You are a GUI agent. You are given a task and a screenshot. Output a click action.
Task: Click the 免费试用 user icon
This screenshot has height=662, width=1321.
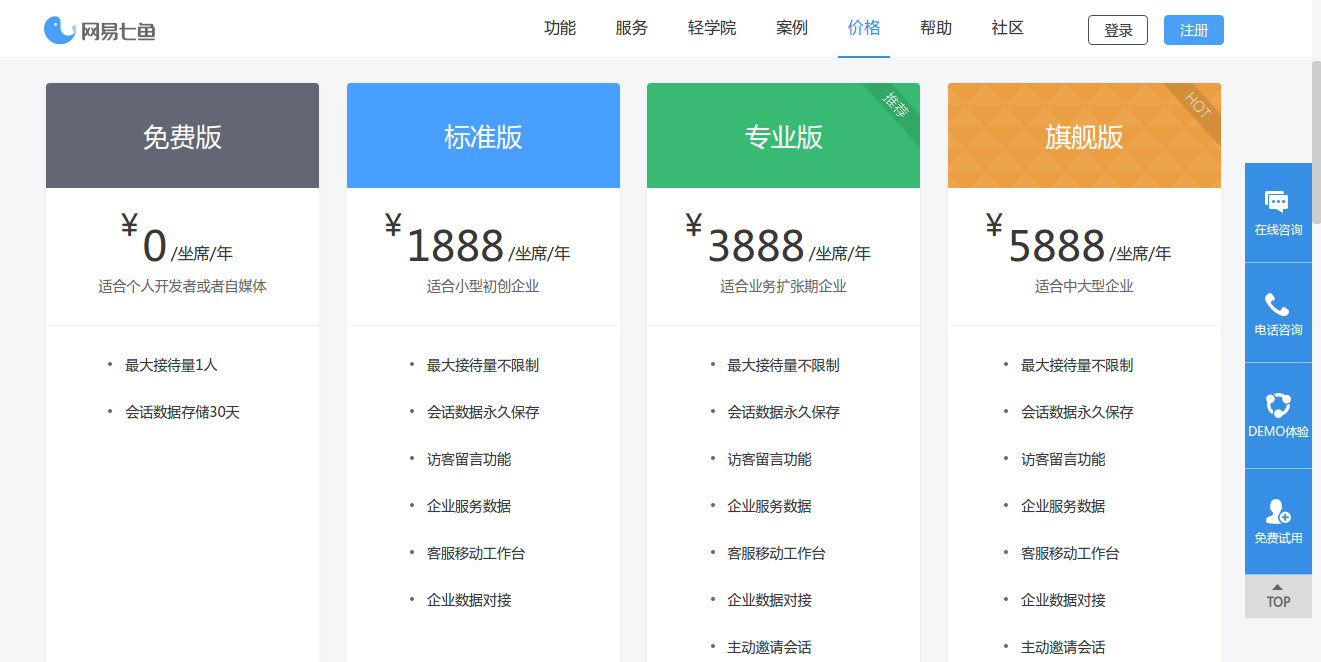click(1277, 511)
